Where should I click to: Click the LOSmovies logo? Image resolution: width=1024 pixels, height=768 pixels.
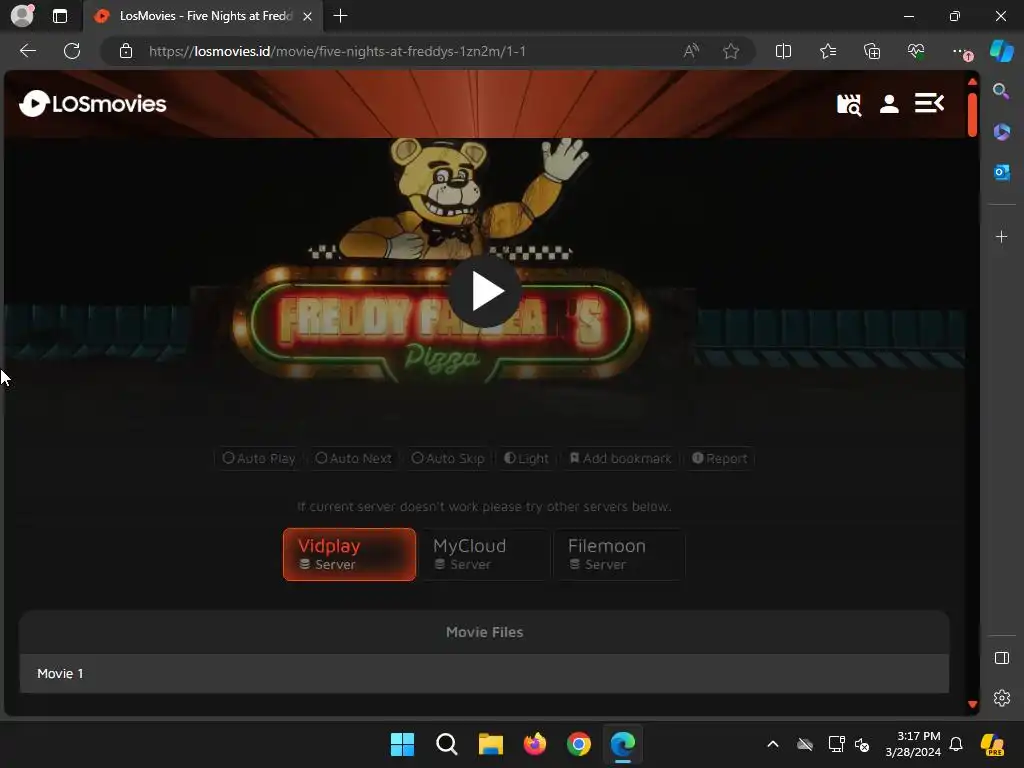[x=93, y=104]
